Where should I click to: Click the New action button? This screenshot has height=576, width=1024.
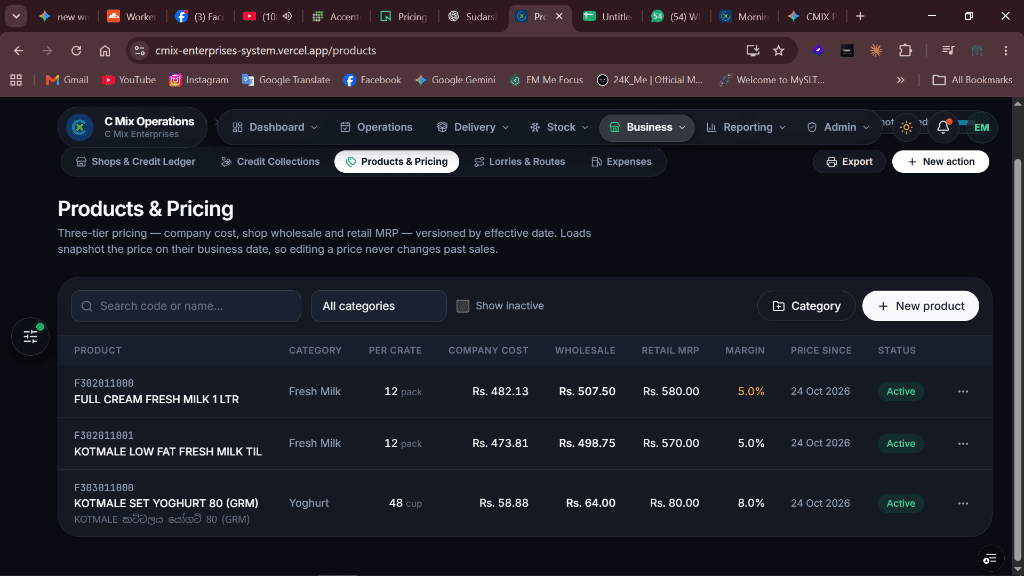click(940, 162)
